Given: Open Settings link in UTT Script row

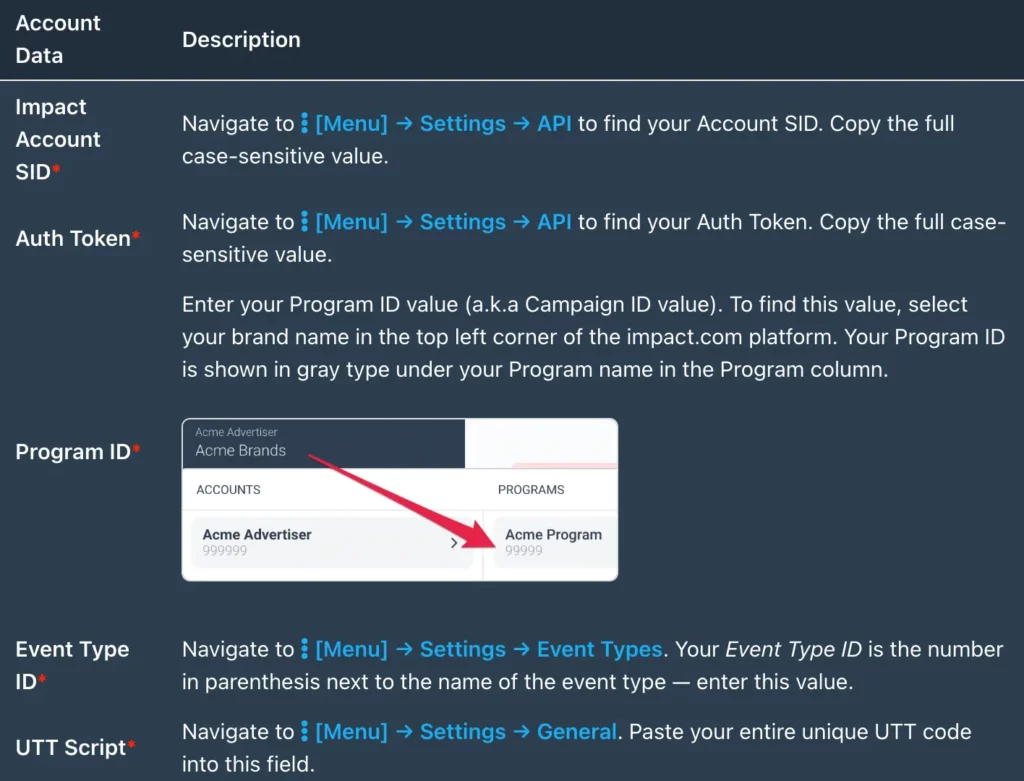Looking at the screenshot, I should click(462, 731).
